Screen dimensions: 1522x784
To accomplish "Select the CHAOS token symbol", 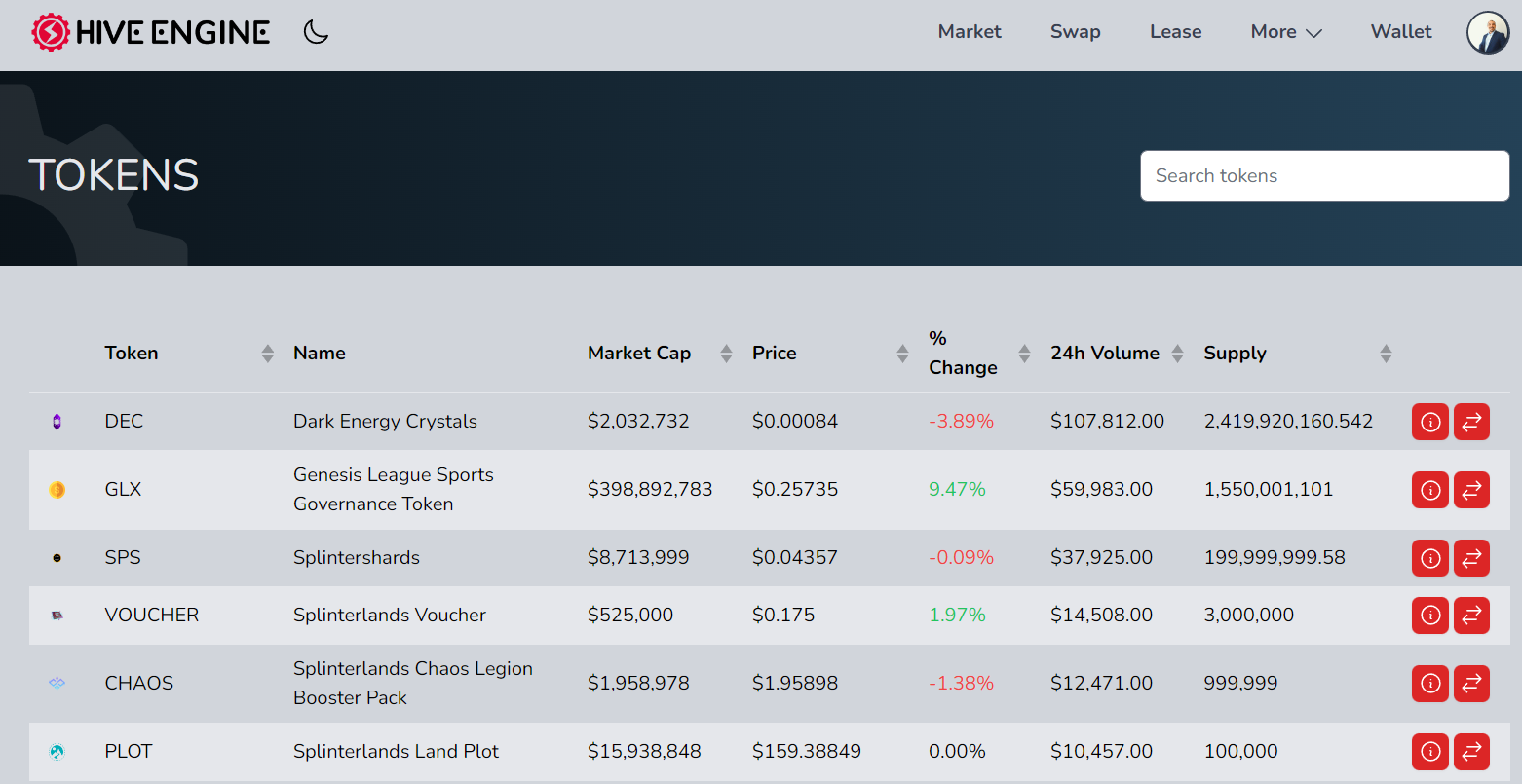I will tap(139, 683).
